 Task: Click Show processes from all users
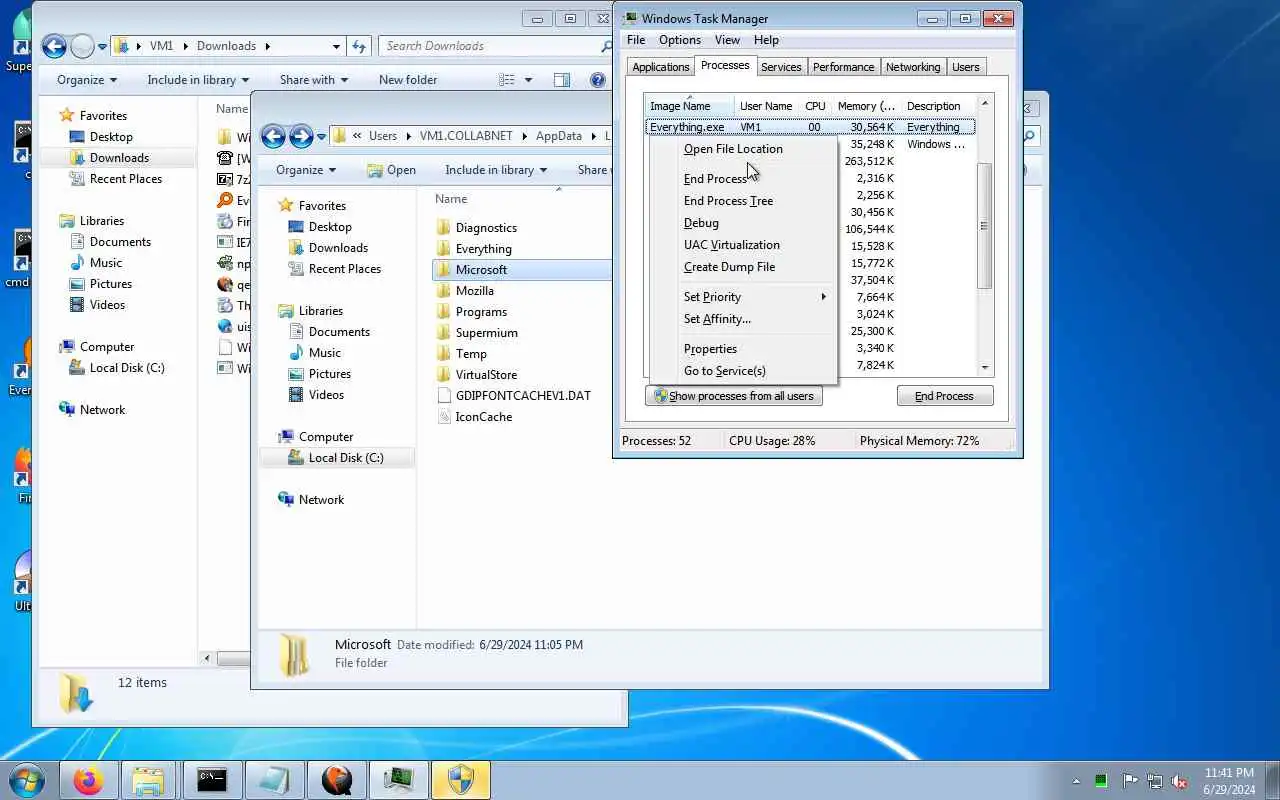[734, 396]
